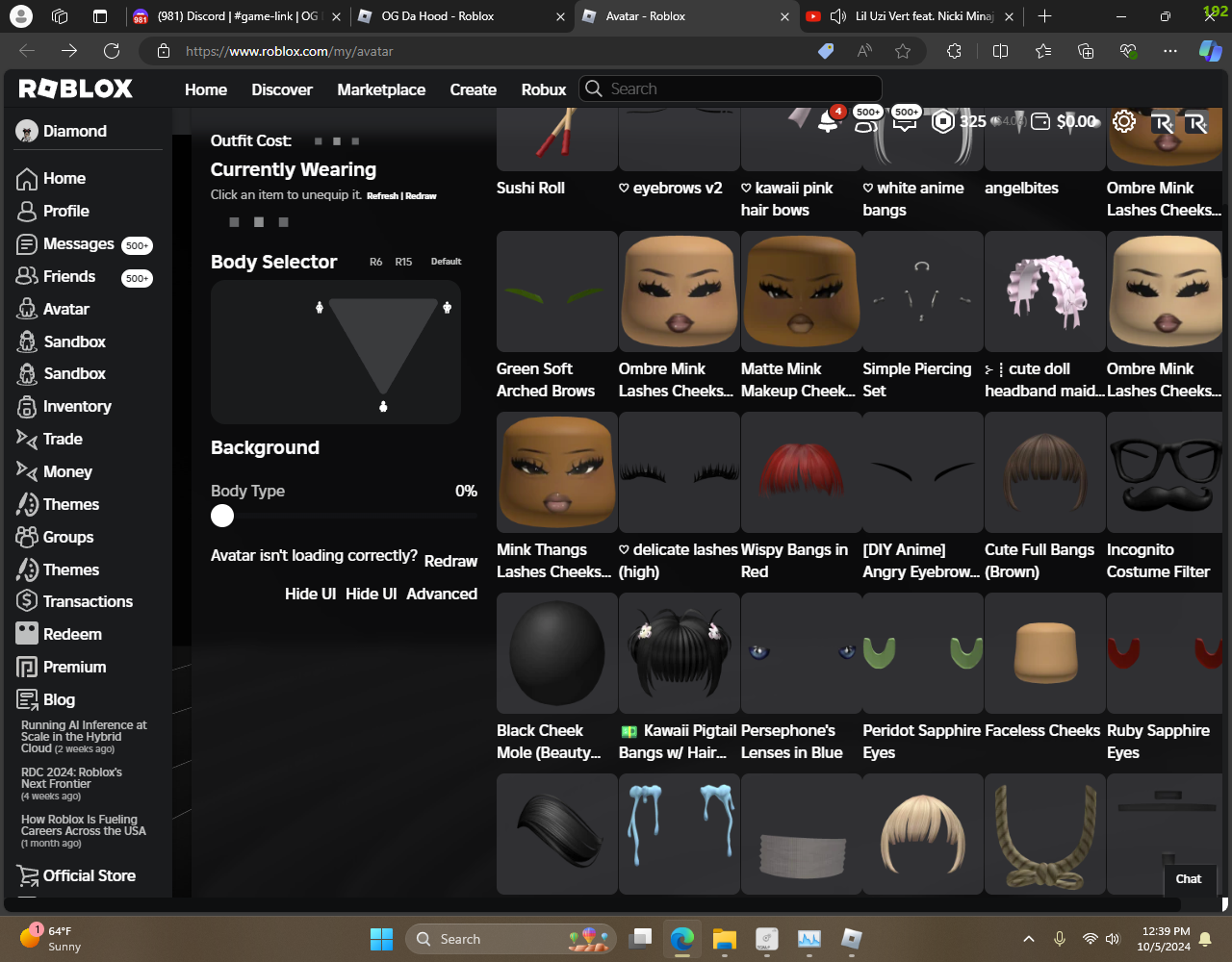Click the Body Type slider handle

coord(222,516)
